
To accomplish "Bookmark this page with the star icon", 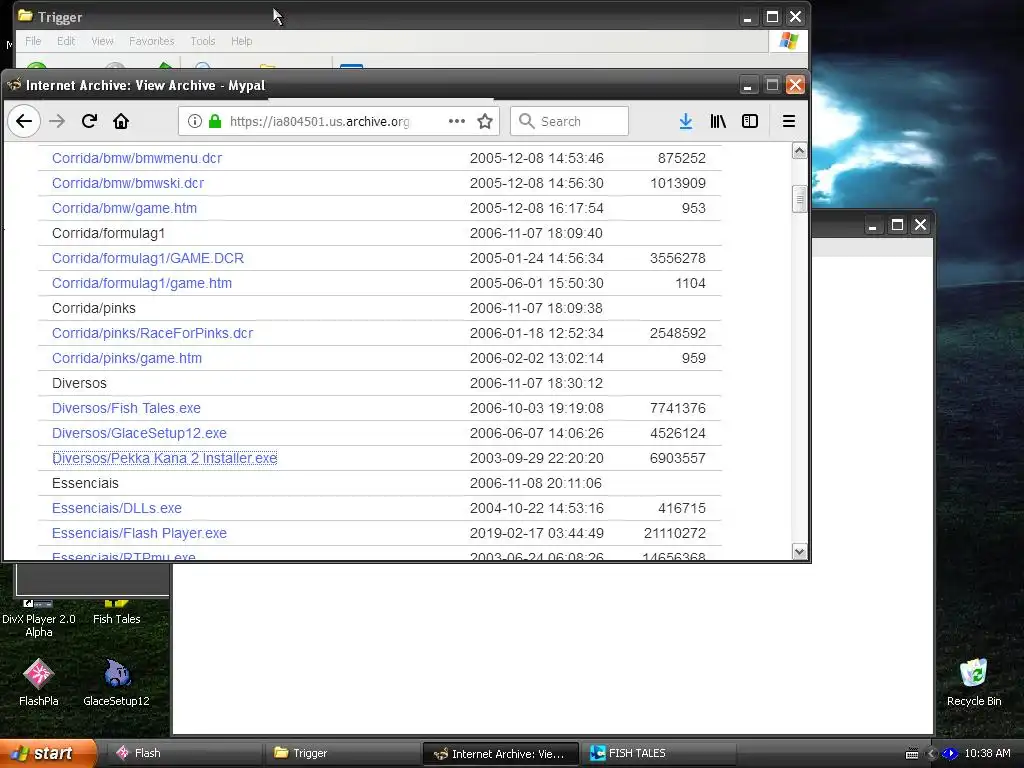I will point(485,121).
